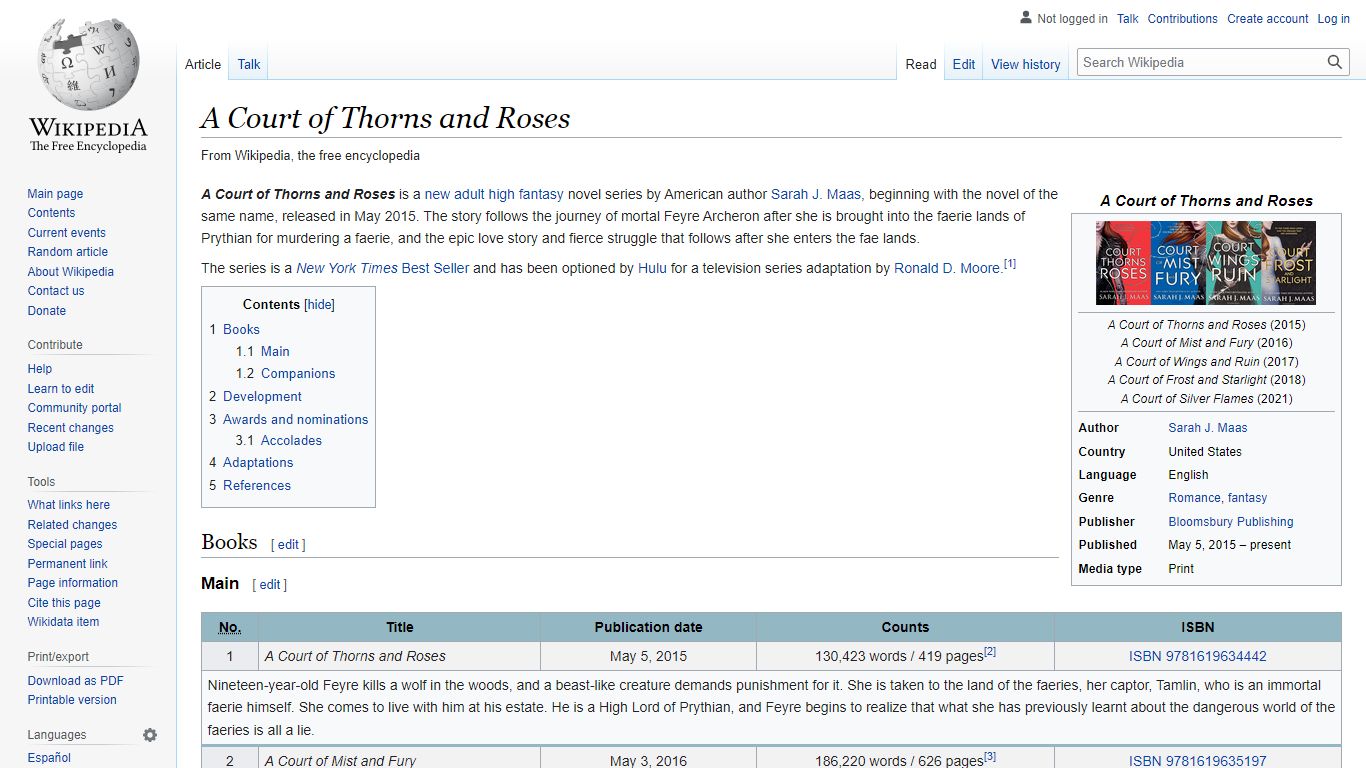Open New York Times Best Seller link
The height and width of the screenshot is (768, 1366).
click(383, 268)
